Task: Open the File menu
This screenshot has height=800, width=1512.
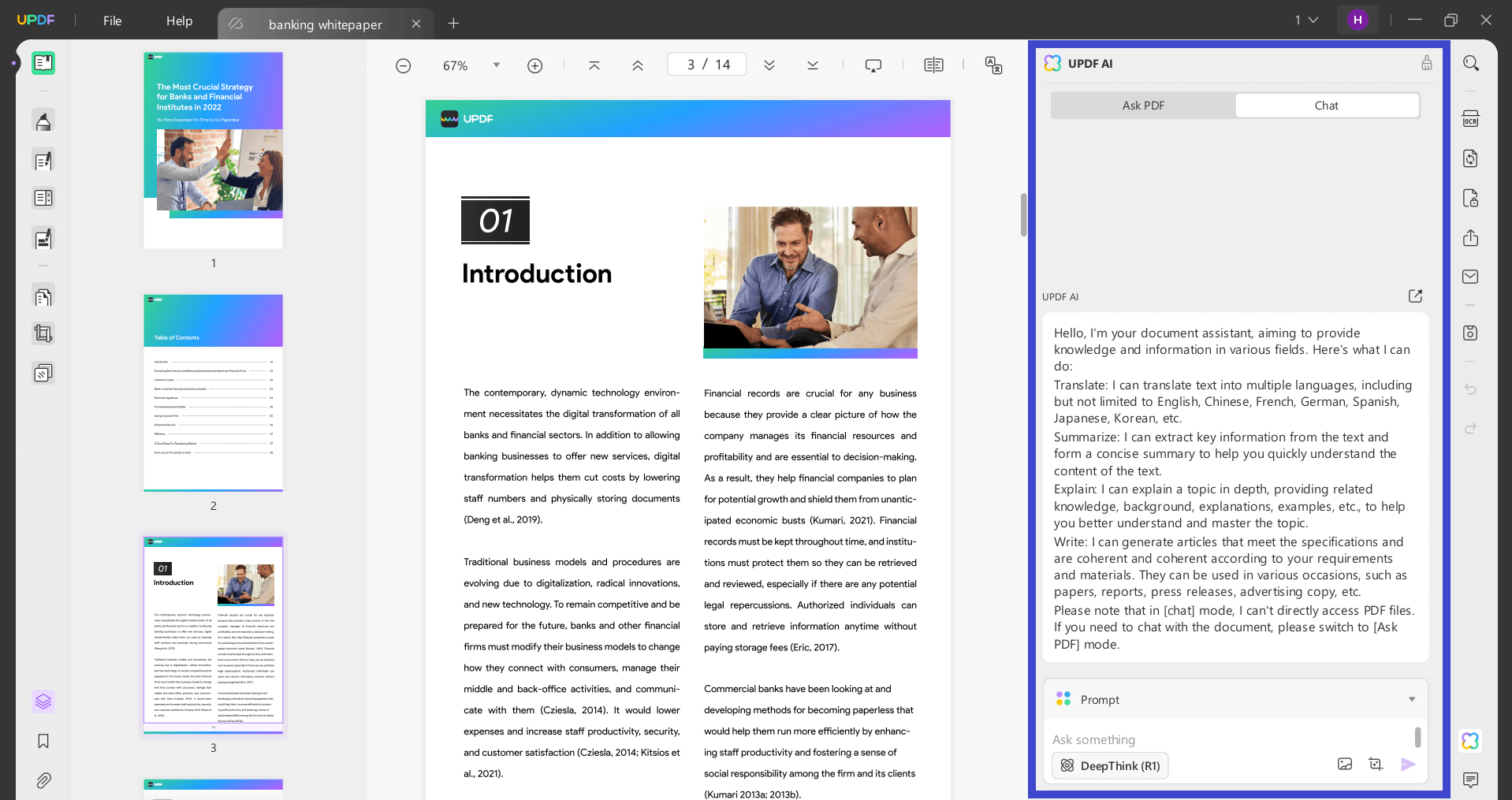Action: click(x=112, y=20)
